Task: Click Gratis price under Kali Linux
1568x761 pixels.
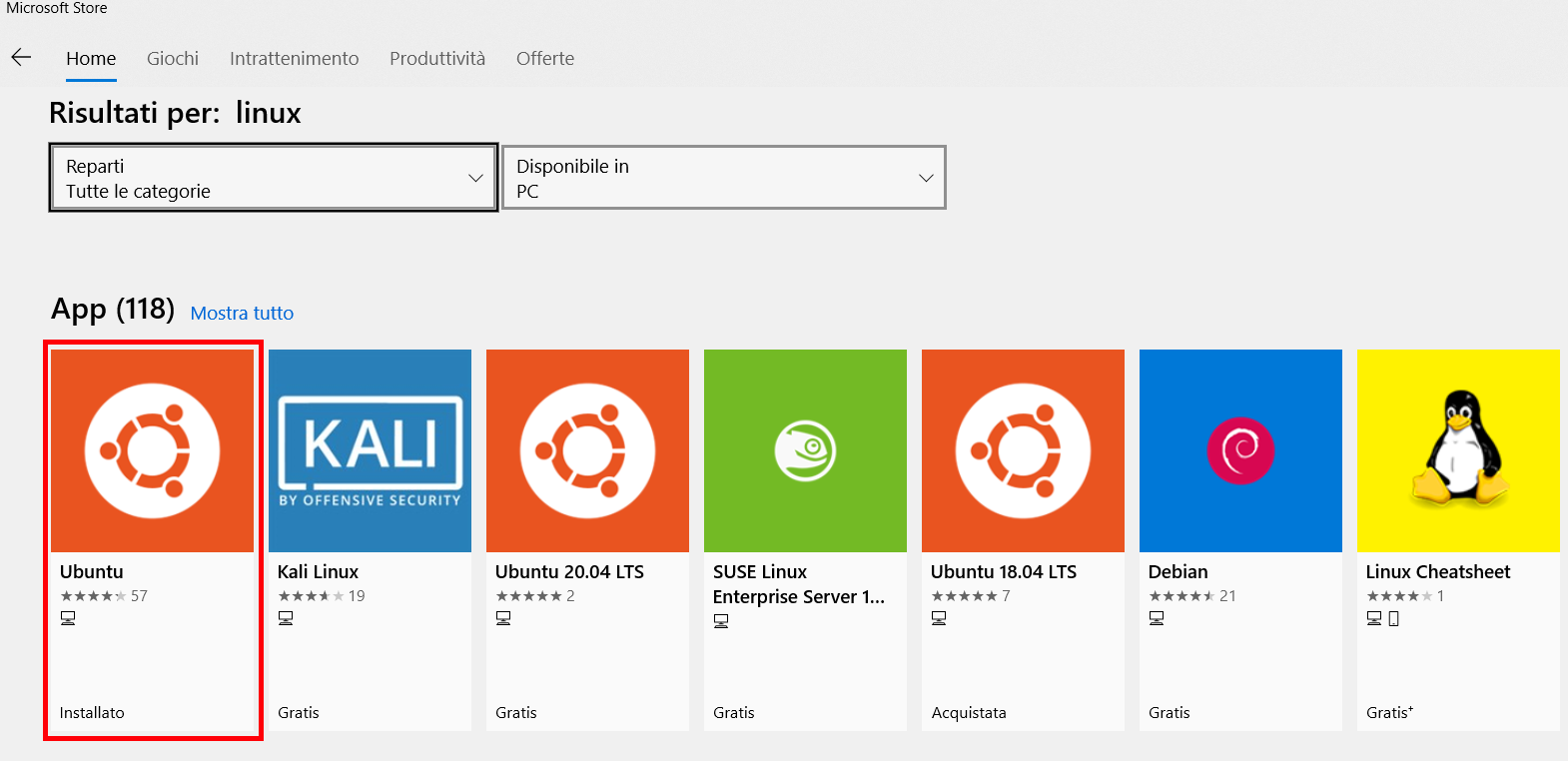Action: tap(299, 713)
